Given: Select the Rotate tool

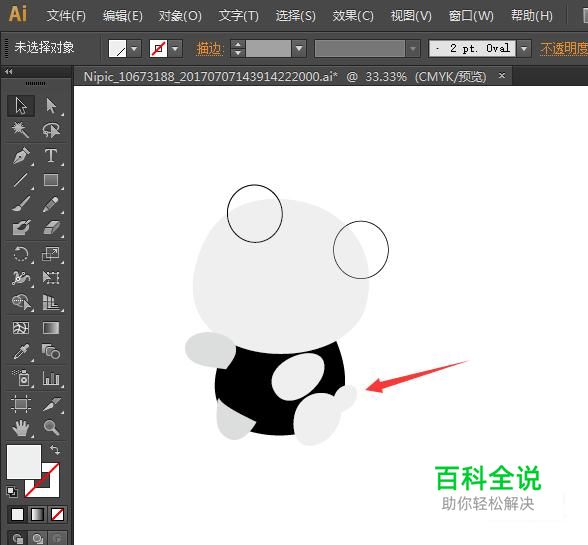Looking at the screenshot, I should (21, 254).
